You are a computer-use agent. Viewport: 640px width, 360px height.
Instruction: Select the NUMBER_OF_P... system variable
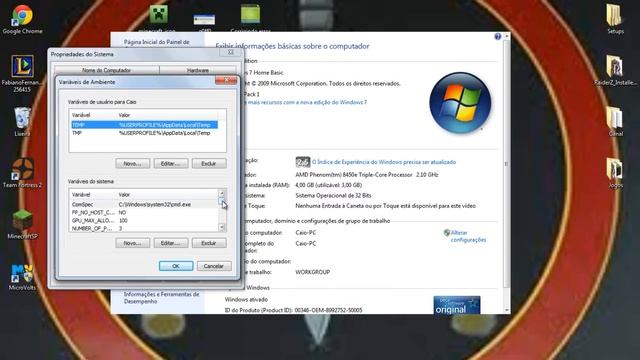pos(144,229)
